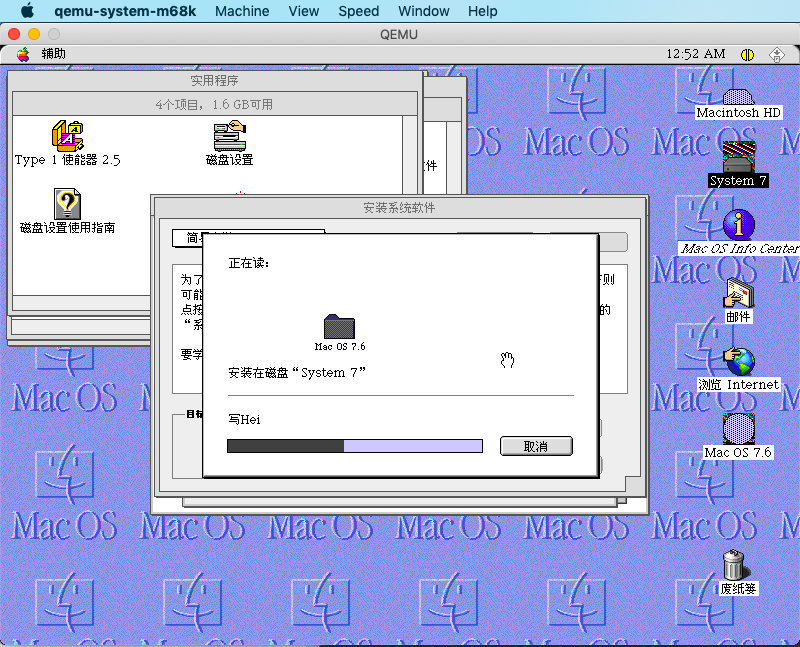Screen dimensions: 800x647
Task: Open the Type 1 使能器 2.5 icon
Action: 67,136
